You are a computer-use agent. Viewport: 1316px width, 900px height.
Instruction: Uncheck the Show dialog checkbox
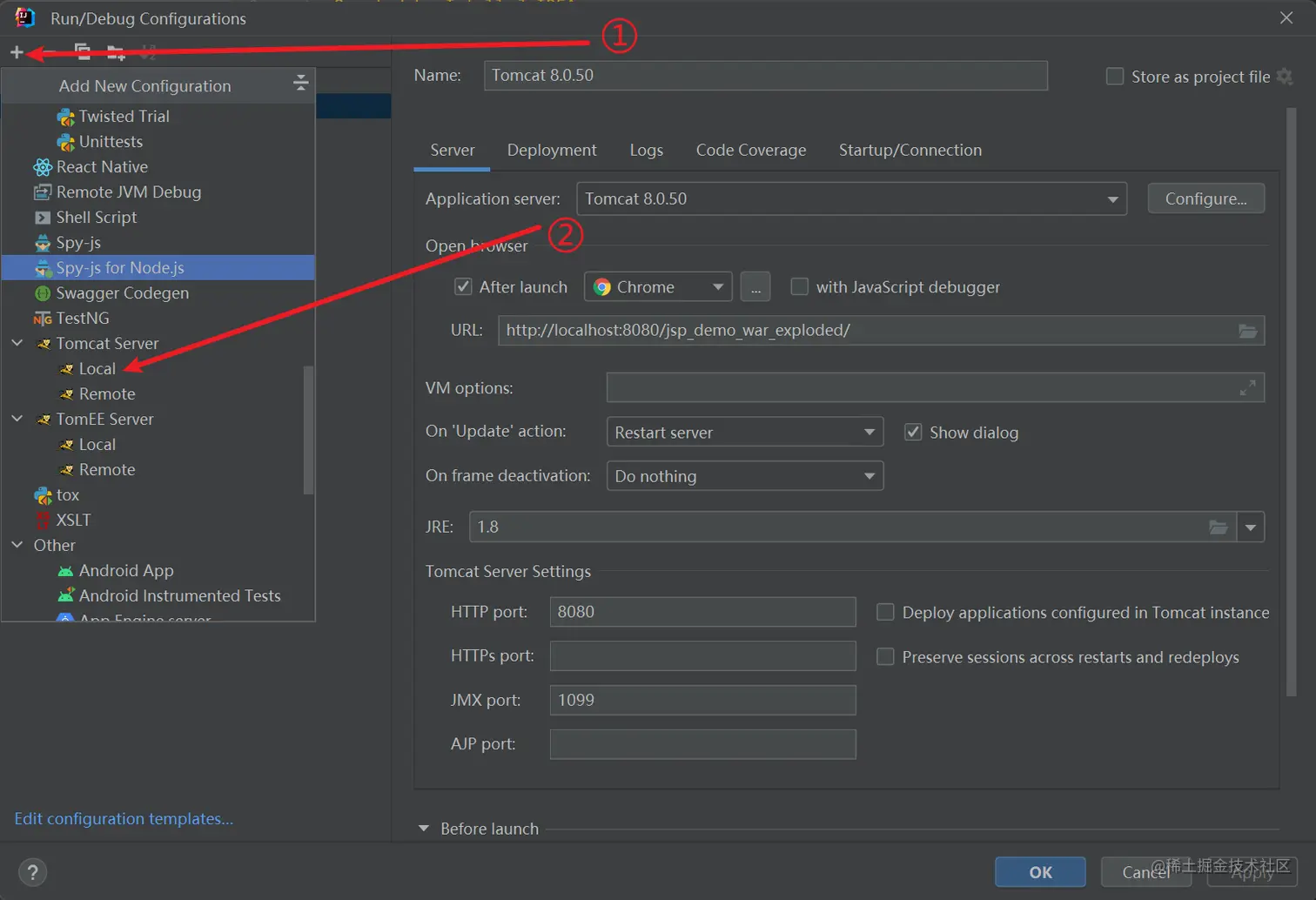tap(913, 432)
